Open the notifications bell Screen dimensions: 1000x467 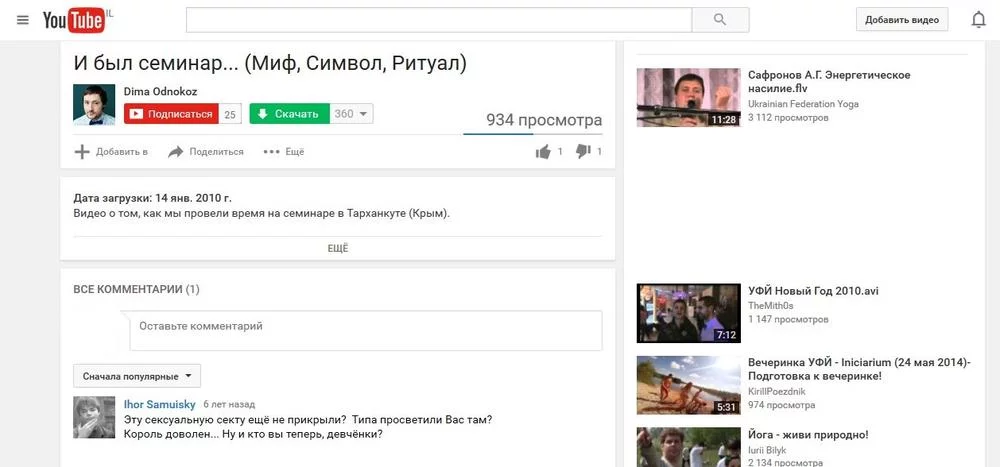click(x=978, y=20)
